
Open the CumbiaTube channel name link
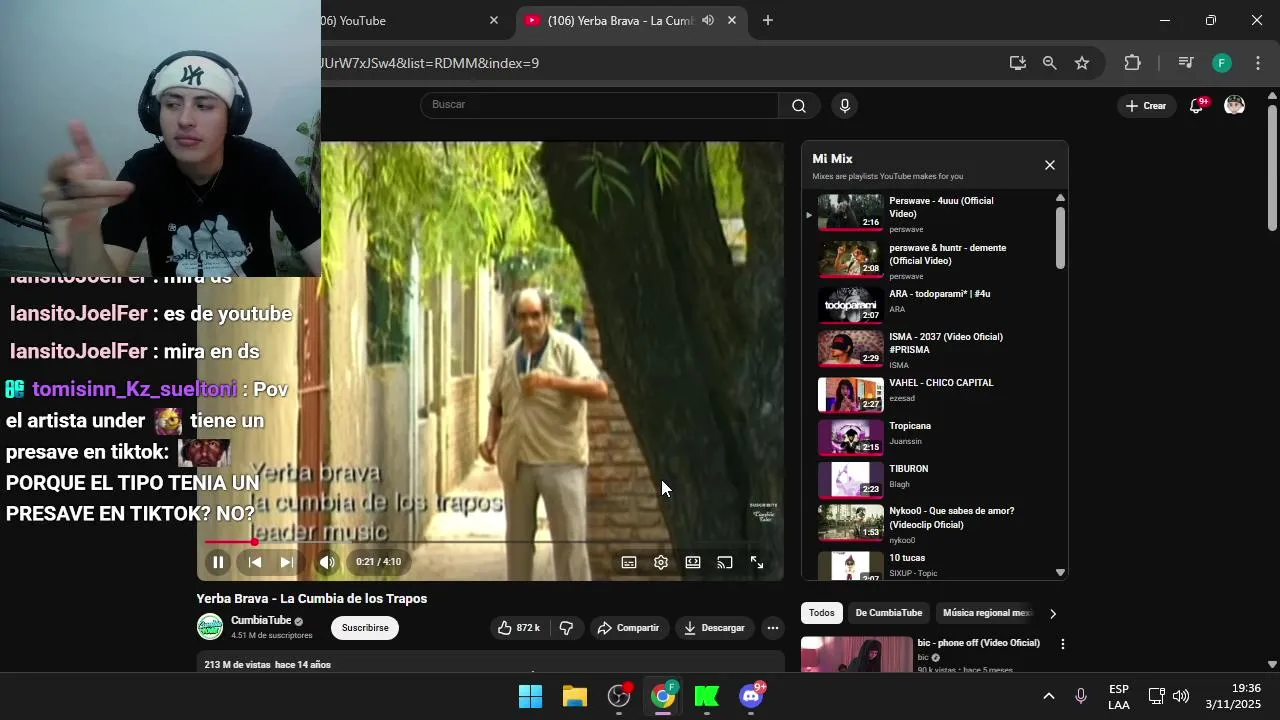tap(261, 620)
